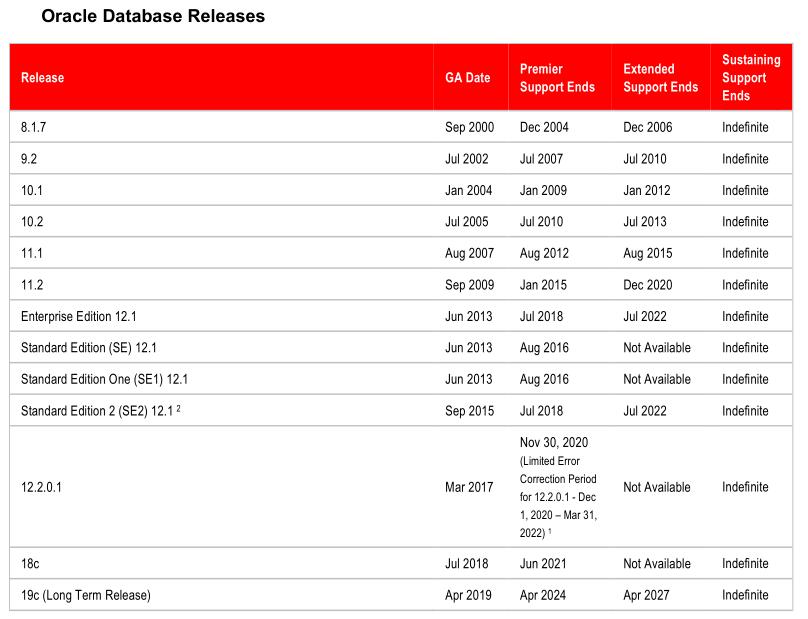Screen dimensions: 808x619
Task: Click extended support date 'Aug 2015'
Action: 648,253
